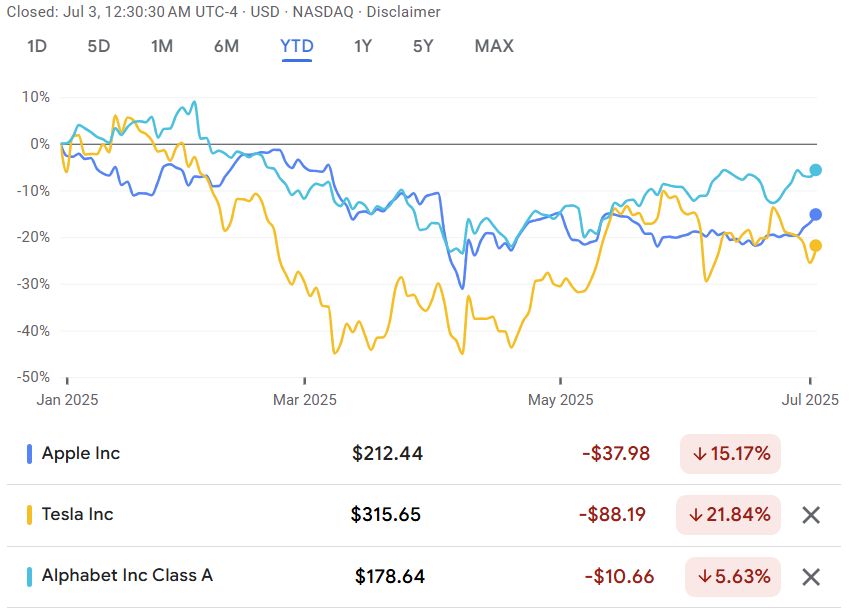Image resolution: width=856 pixels, height=613 pixels.
Task: Click the -40% y-axis label
Action: [33, 331]
